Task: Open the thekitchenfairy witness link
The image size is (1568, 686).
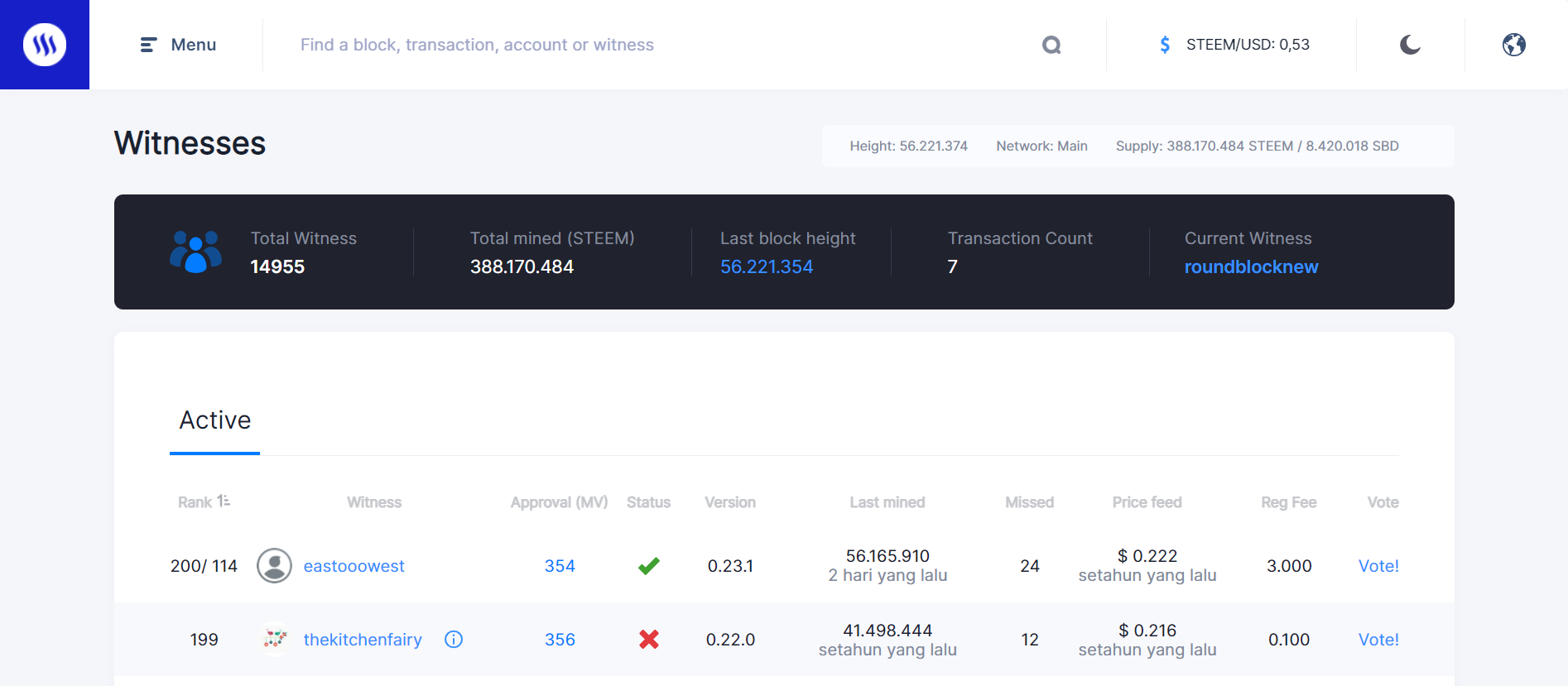Action: tap(363, 640)
